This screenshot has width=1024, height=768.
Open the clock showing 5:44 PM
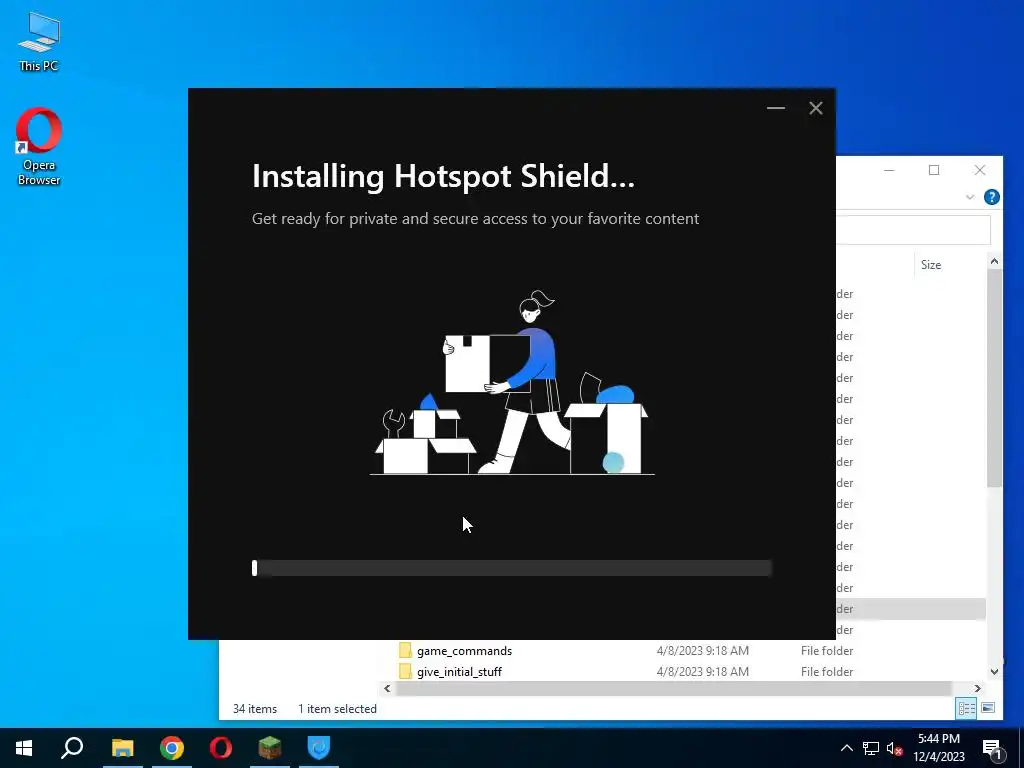click(938, 739)
